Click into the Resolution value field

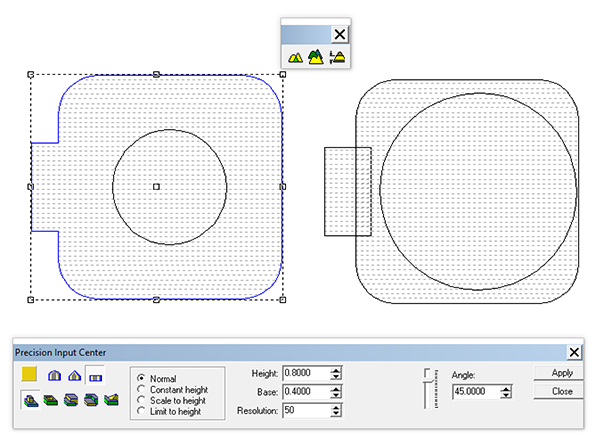point(306,410)
